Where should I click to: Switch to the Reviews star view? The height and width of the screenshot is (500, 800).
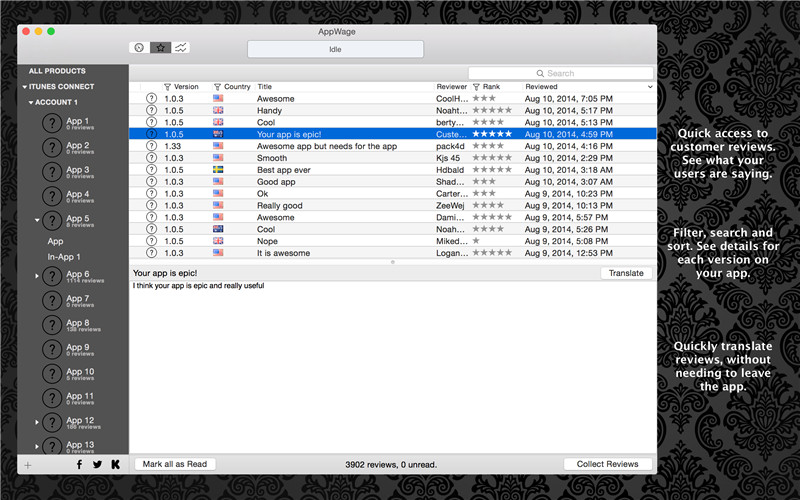coord(160,47)
